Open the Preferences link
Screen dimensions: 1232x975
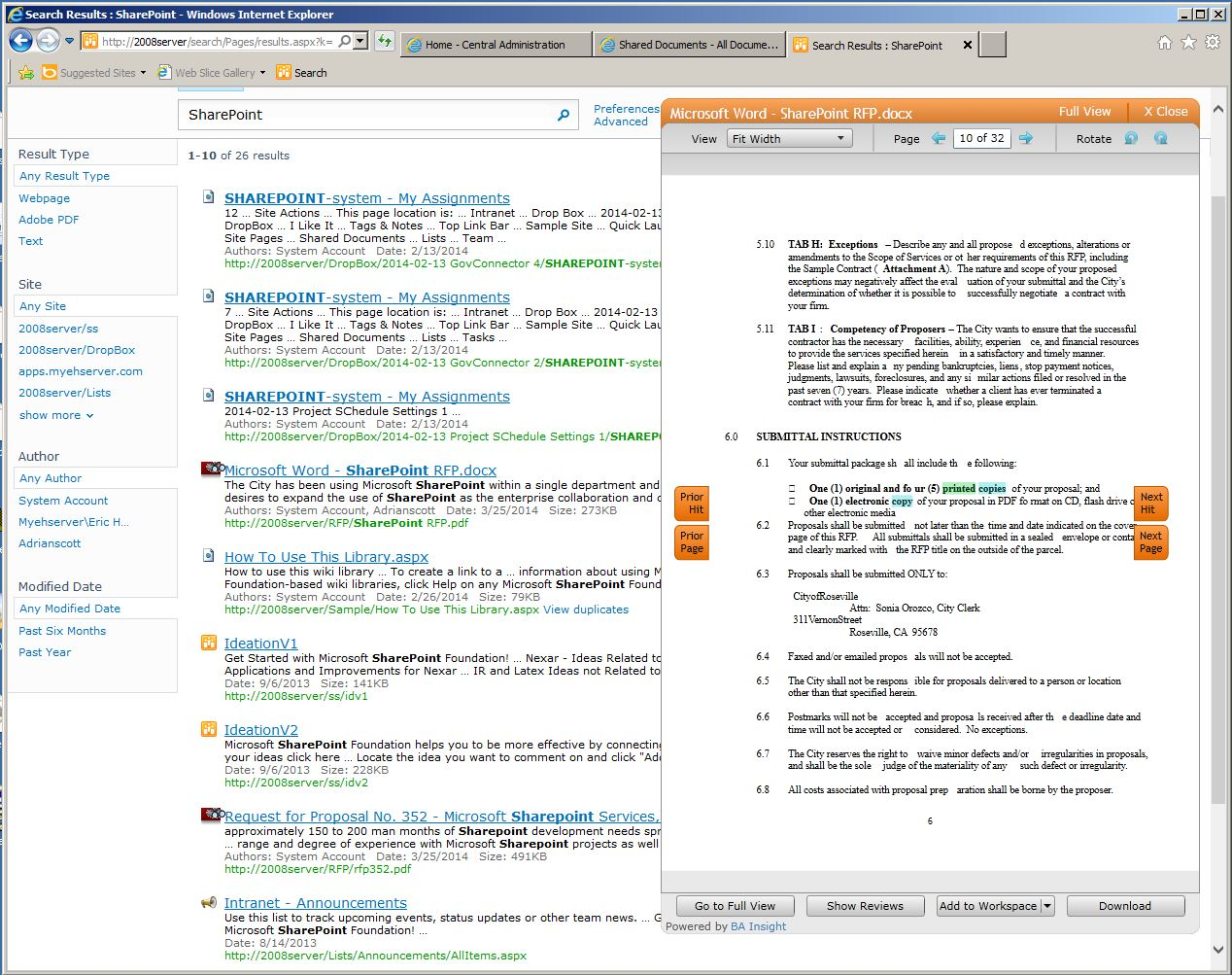627,109
